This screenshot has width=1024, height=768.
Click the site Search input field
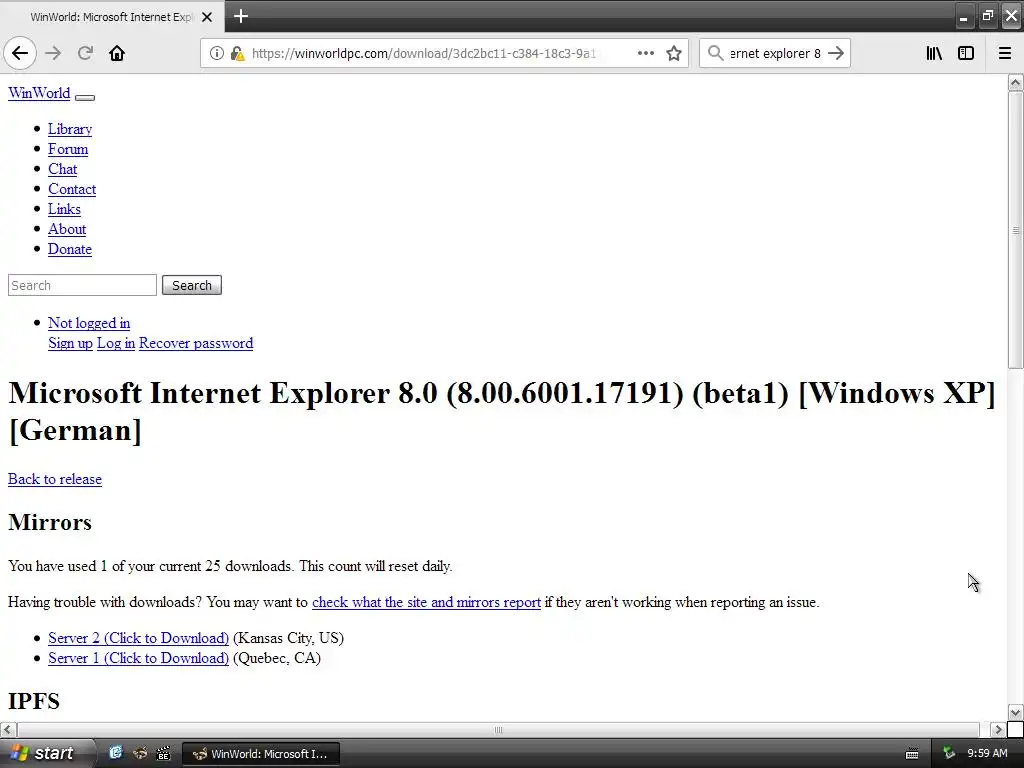pos(82,285)
